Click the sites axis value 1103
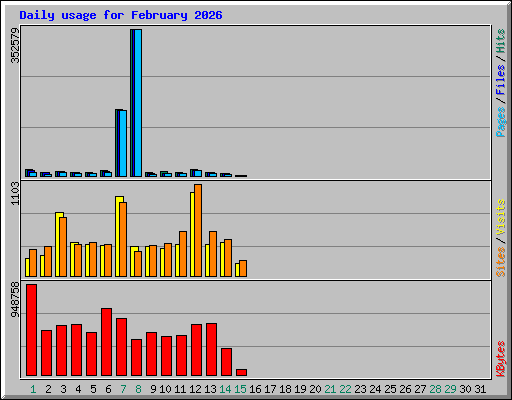 pos(15,194)
